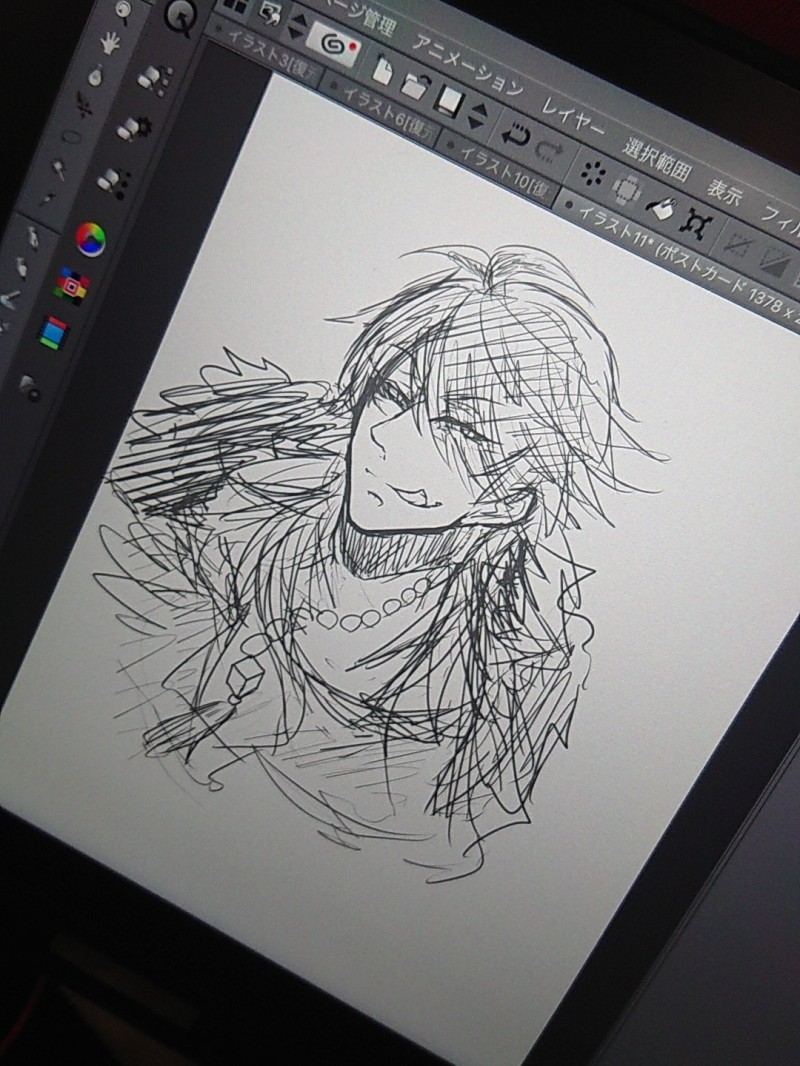Select the Auto Select wand tool
This screenshot has height=1066, width=800.
(59, 169)
